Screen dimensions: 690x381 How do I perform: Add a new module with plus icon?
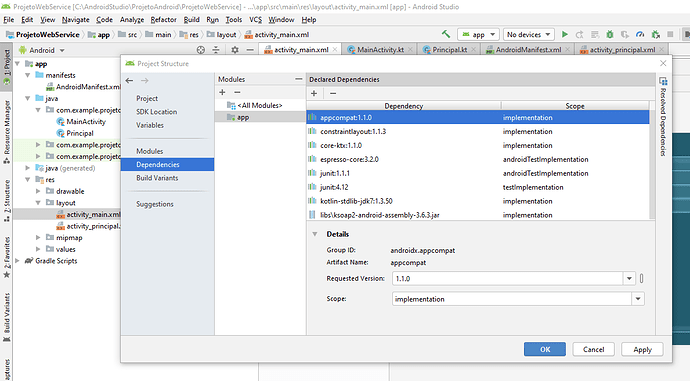pos(222,92)
